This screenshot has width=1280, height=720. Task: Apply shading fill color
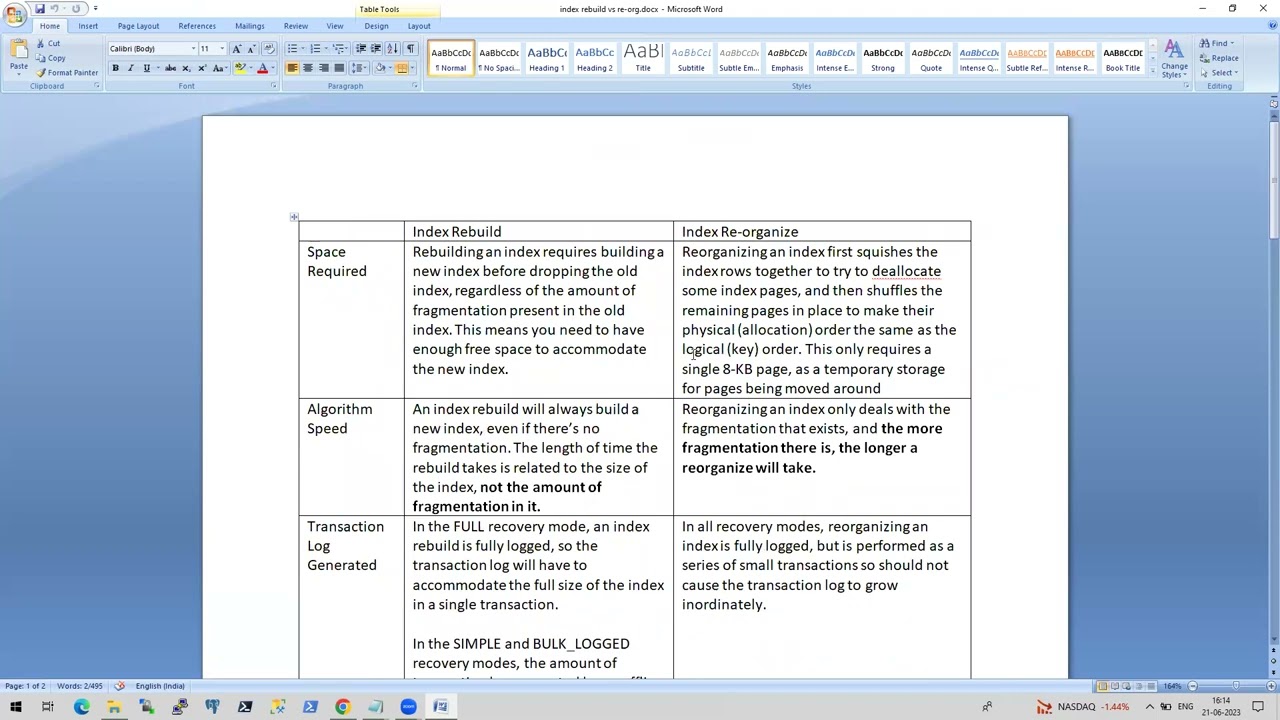coord(380,68)
